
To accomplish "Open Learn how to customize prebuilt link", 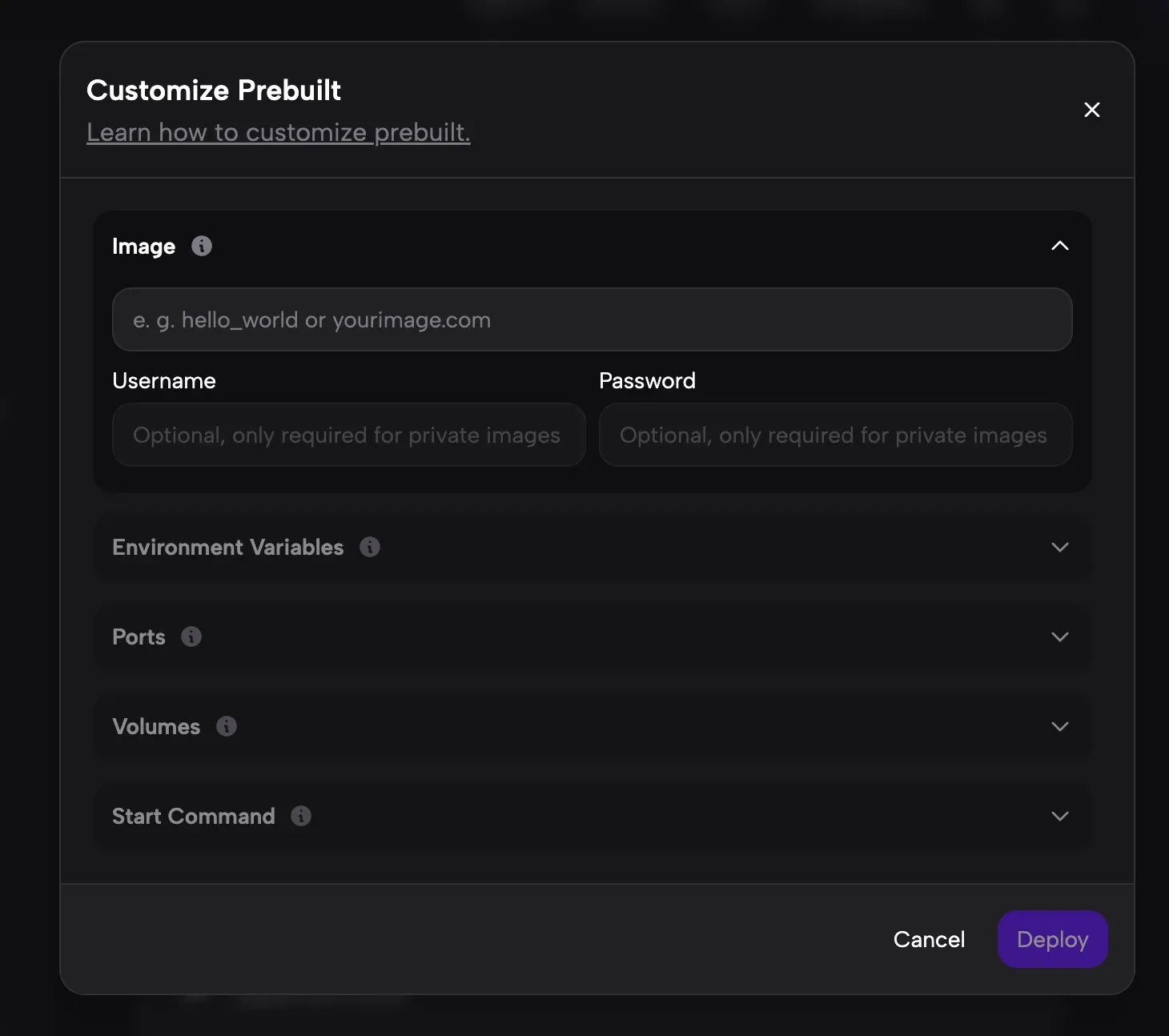I will [279, 132].
